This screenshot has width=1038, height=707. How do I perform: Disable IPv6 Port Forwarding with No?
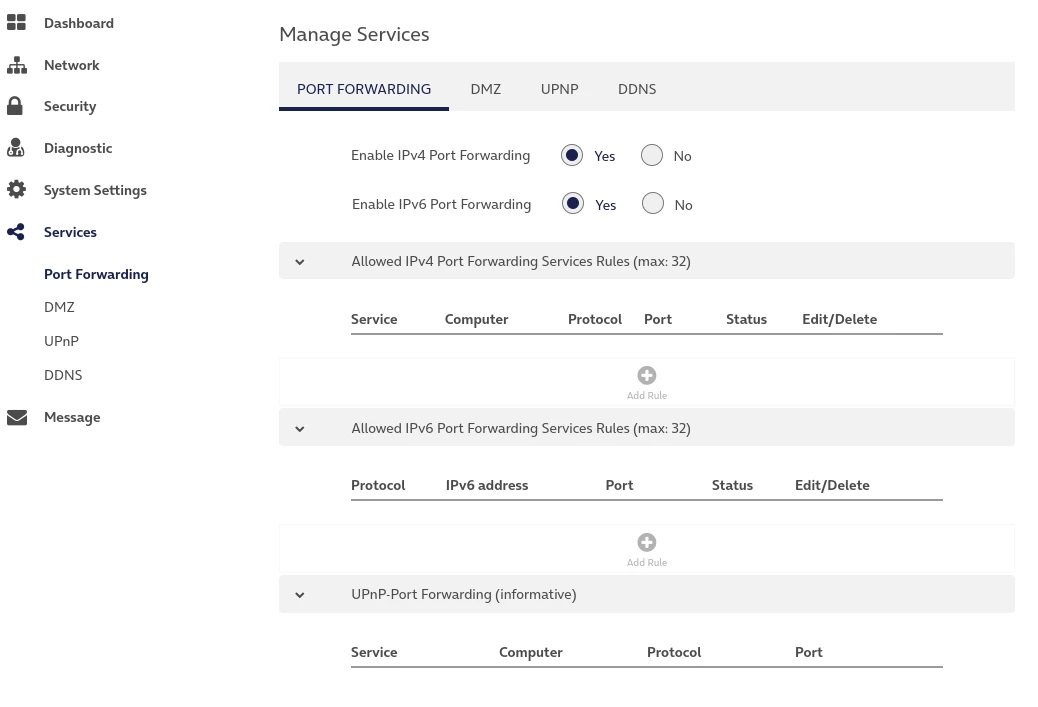click(x=653, y=204)
